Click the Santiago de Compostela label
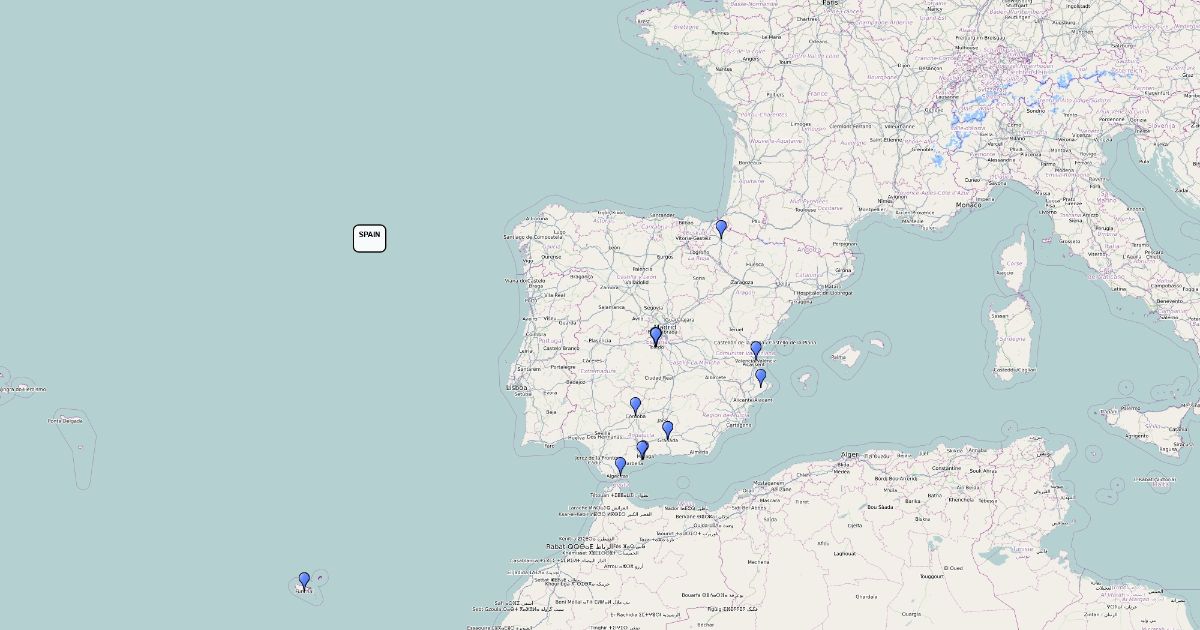This screenshot has width=1200, height=630. click(533, 237)
